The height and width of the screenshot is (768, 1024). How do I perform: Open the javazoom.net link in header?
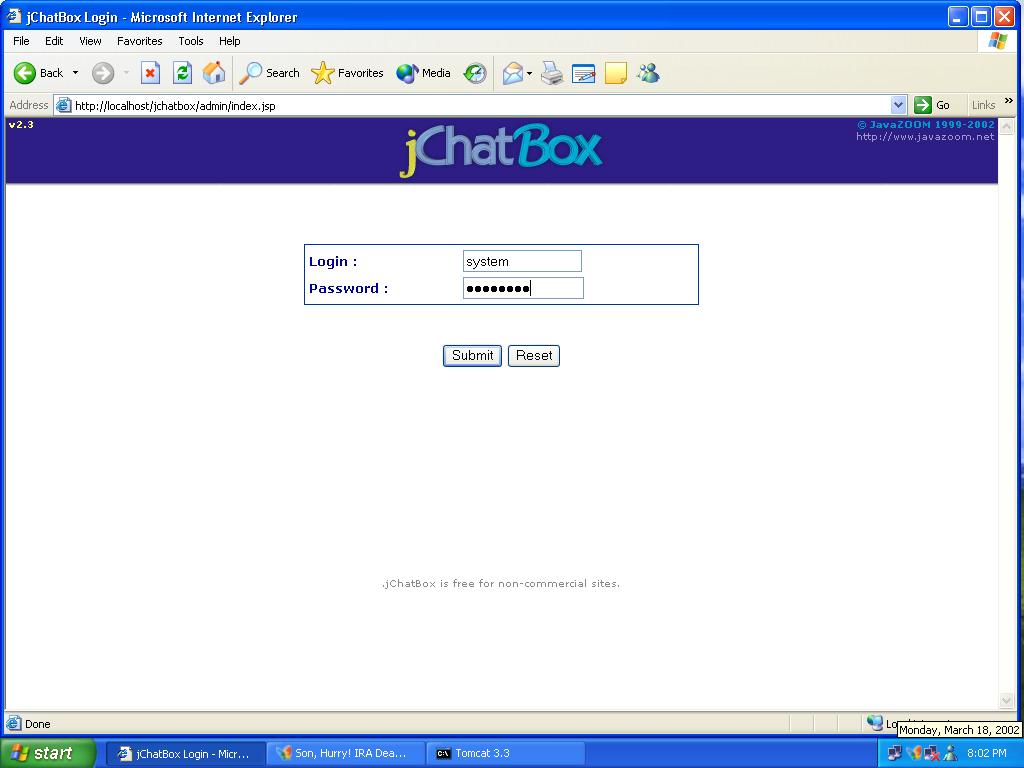(x=925, y=136)
